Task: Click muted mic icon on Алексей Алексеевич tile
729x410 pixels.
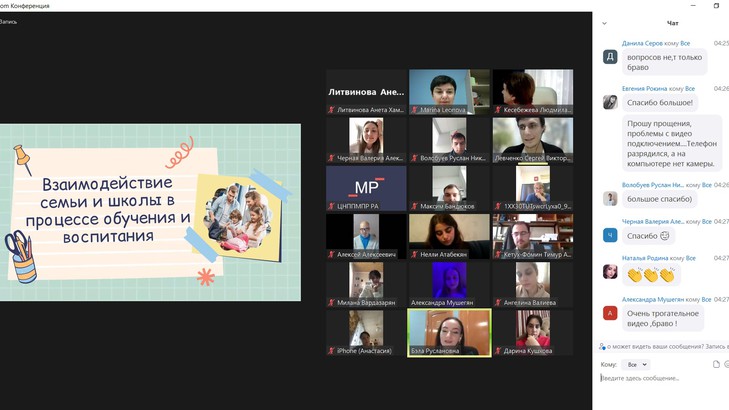Action: point(331,254)
